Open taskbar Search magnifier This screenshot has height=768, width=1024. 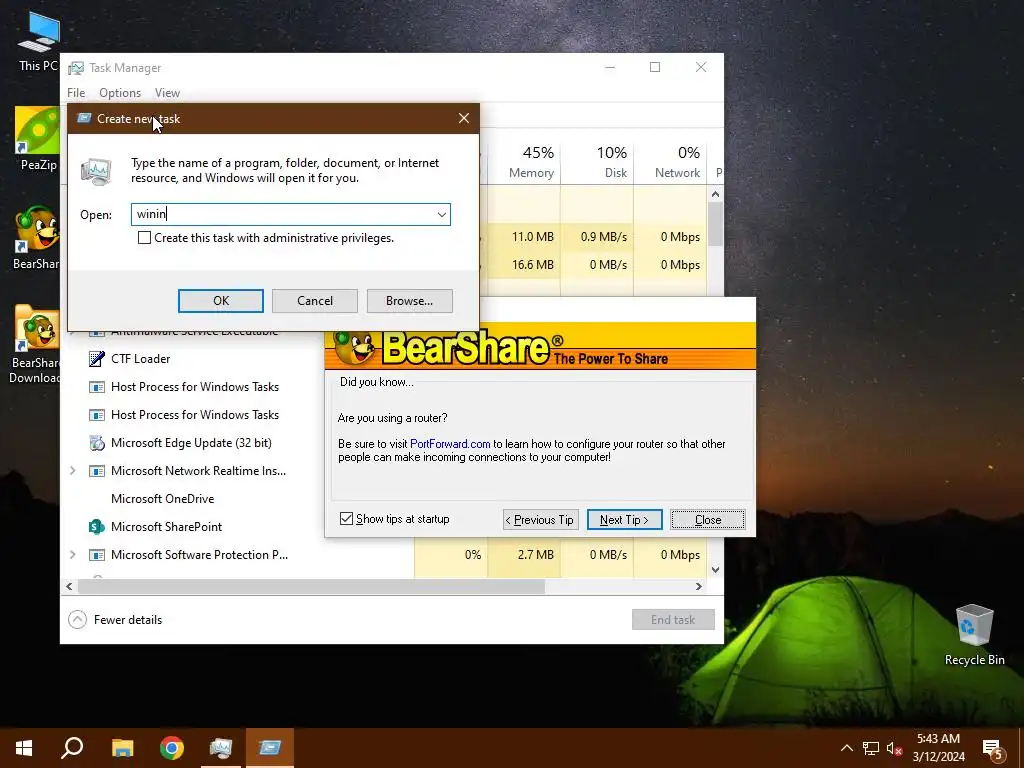point(72,748)
